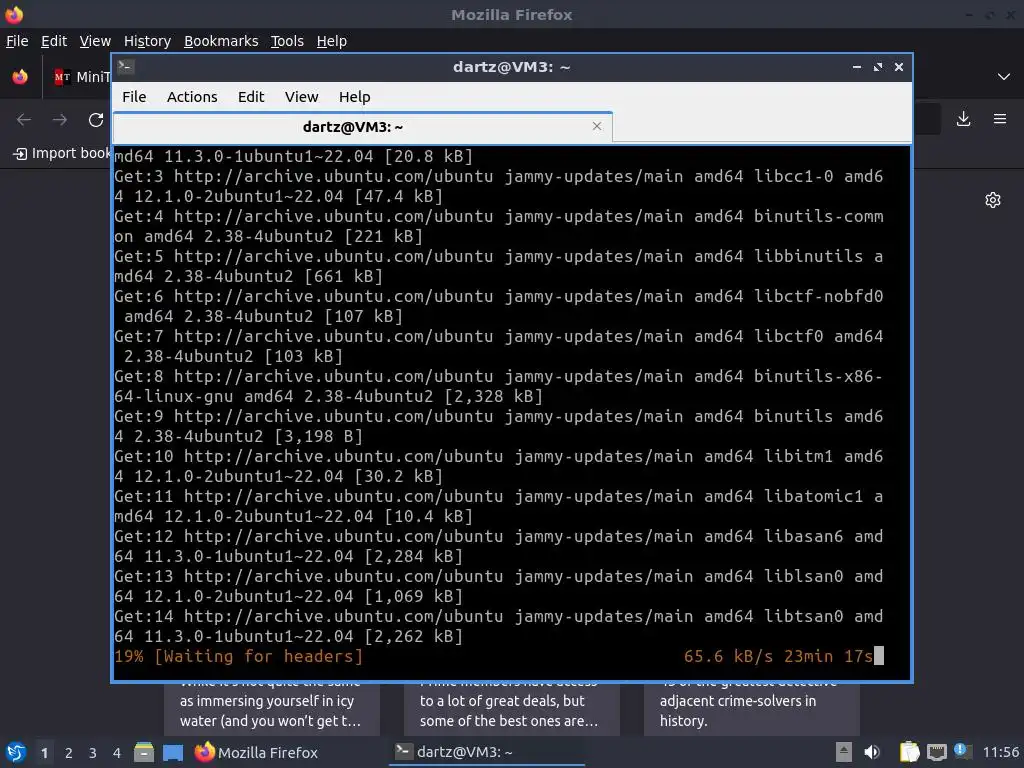
Task: Open the terminal Actions menu
Action: [x=192, y=97]
